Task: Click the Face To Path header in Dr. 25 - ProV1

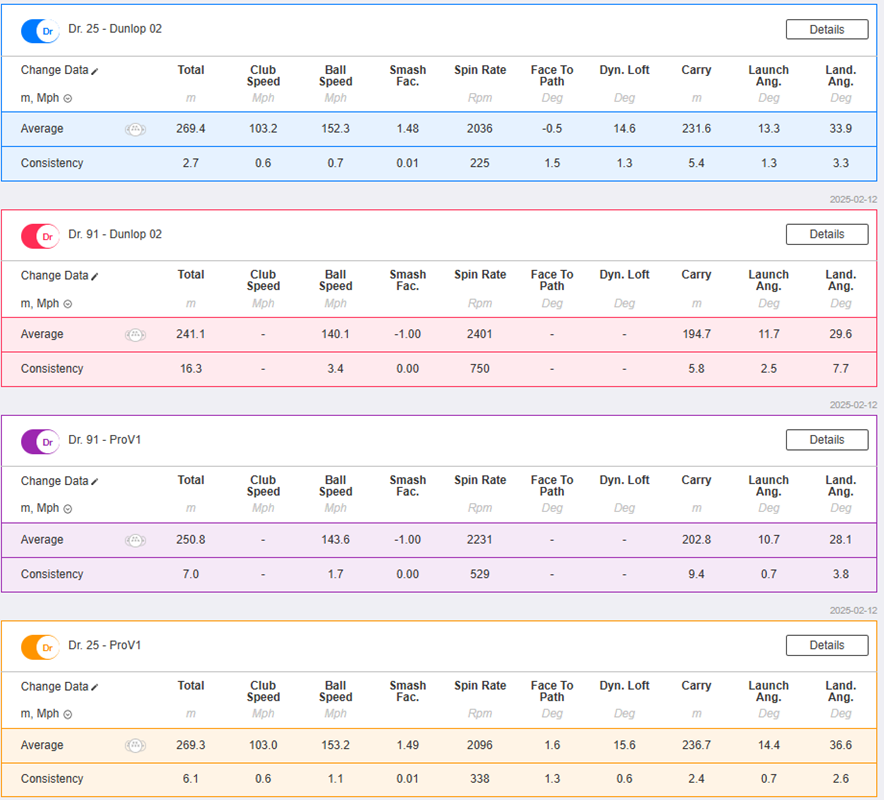Action: pos(552,691)
